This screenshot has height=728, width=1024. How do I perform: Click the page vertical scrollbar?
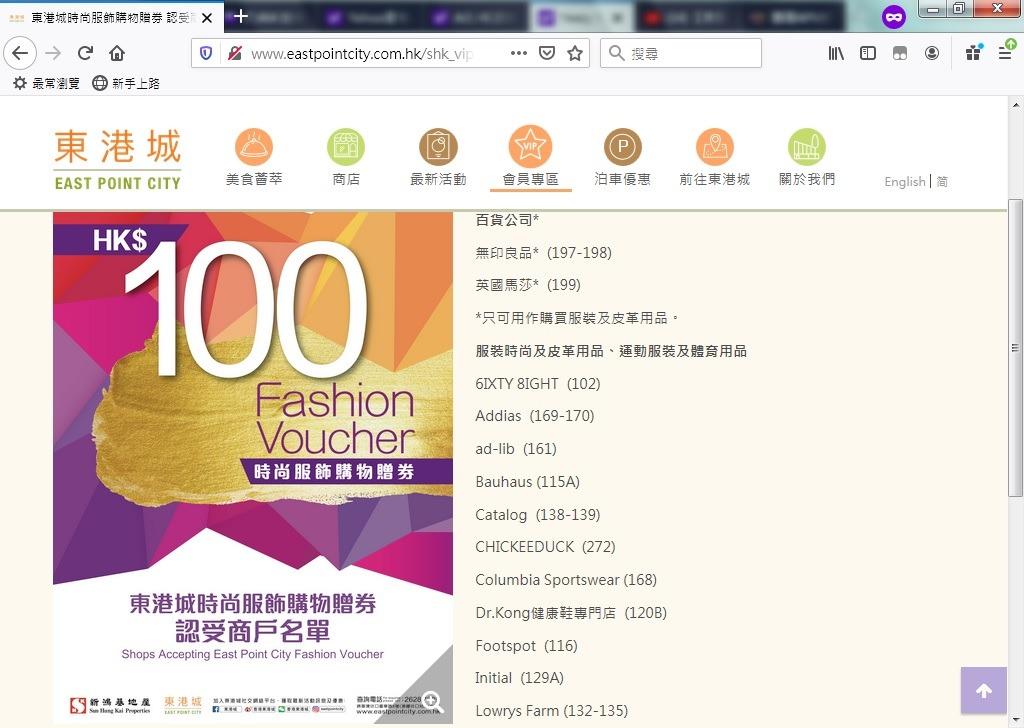(x=1016, y=348)
